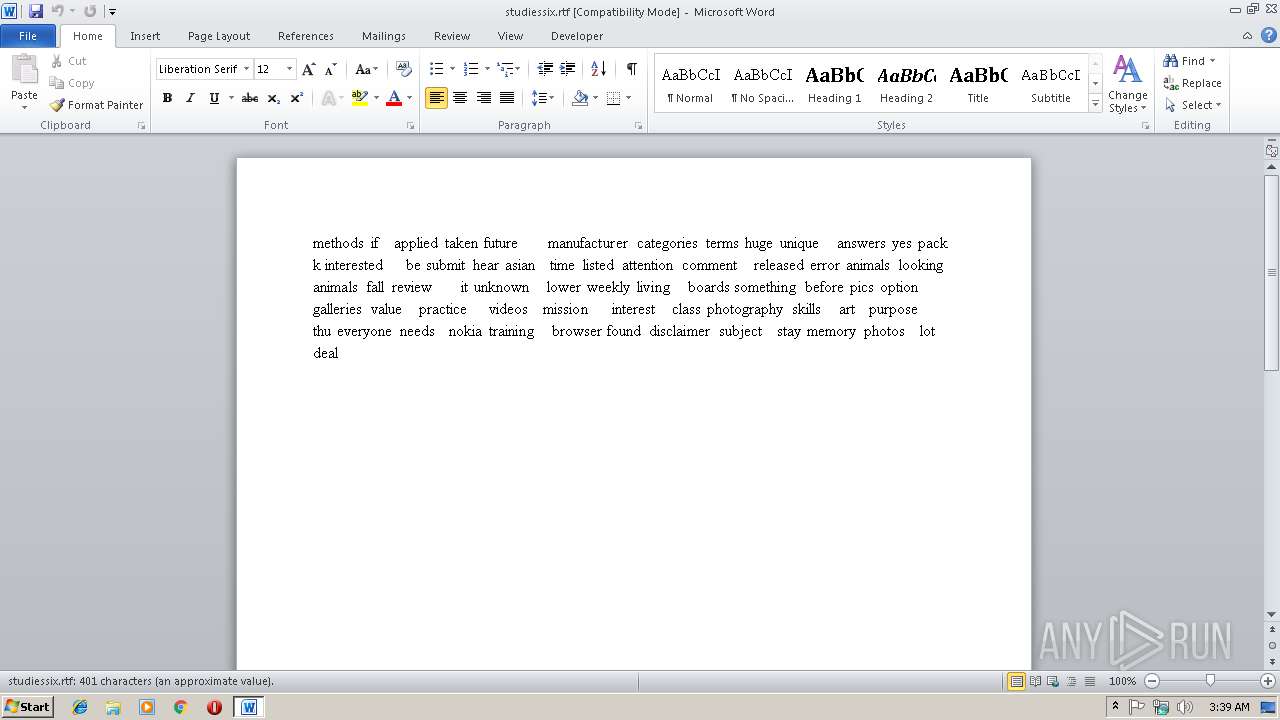Open the Font dialog launcher
The image size is (1280, 720).
point(410,126)
